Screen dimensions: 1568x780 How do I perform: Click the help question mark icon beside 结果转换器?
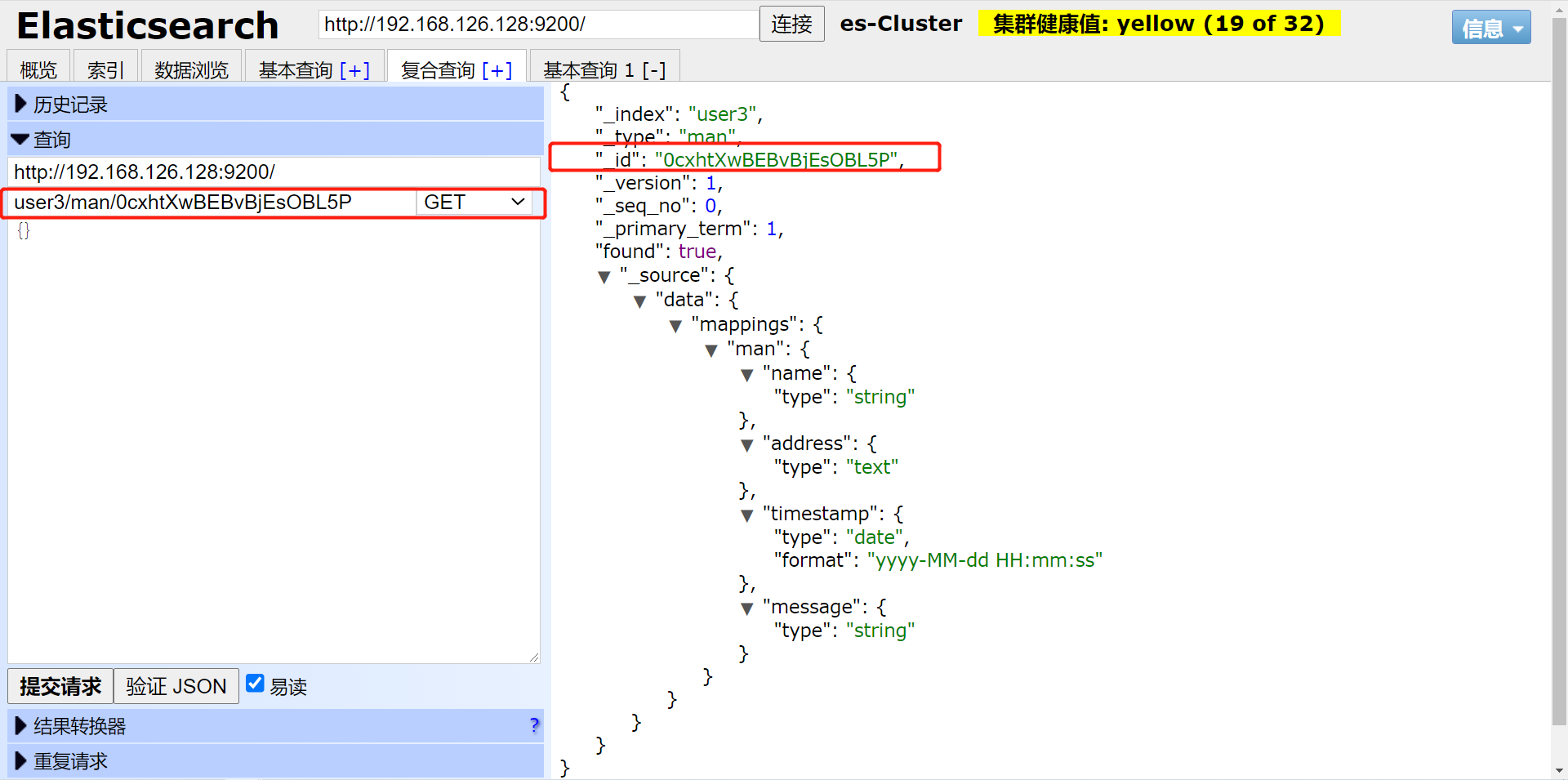(x=534, y=725)
